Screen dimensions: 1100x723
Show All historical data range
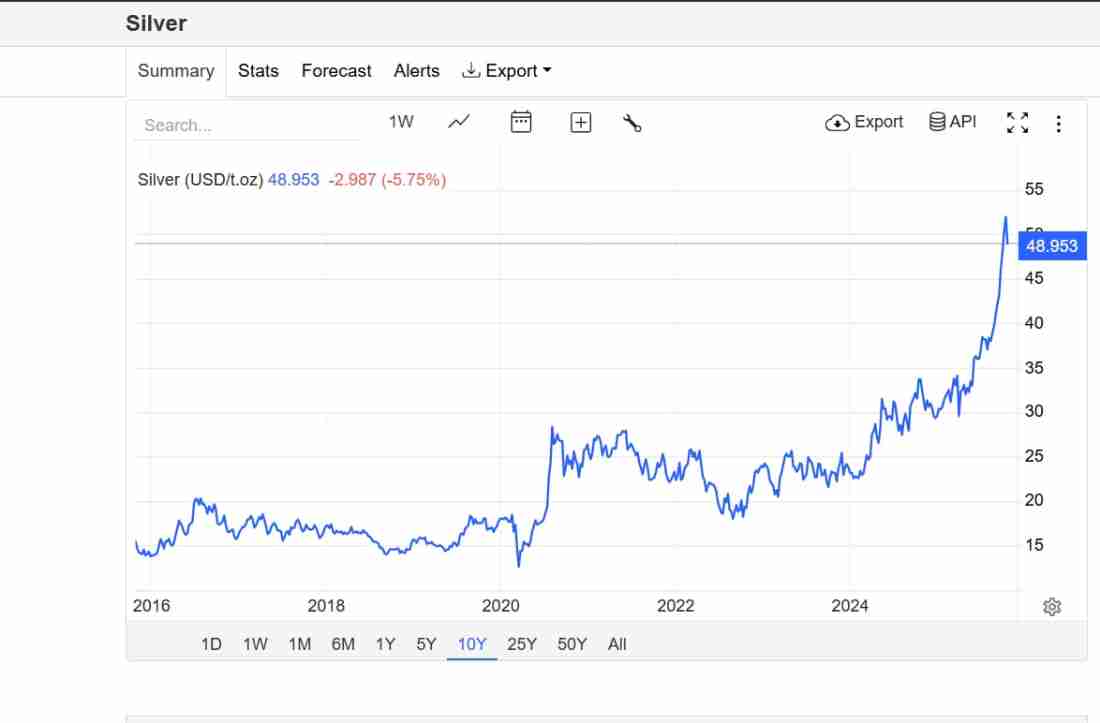[617, 644]
